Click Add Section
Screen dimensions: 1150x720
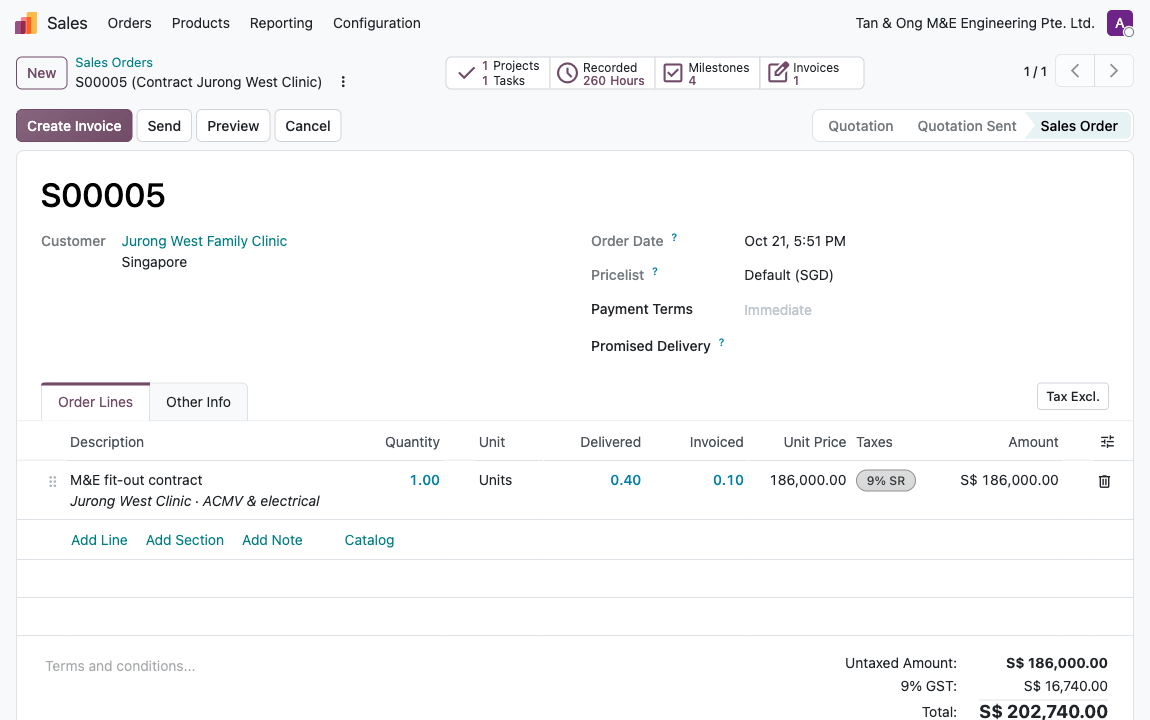(185, 540)
